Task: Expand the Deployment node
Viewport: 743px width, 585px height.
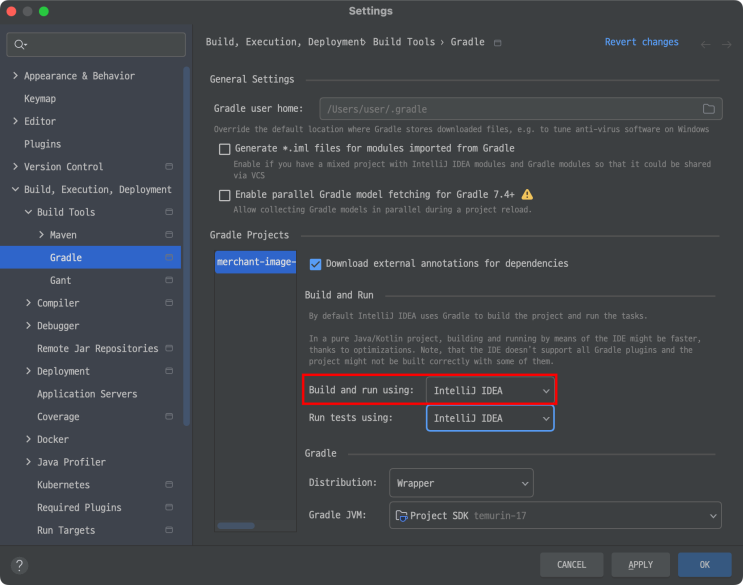Action: tap(28, 371)
